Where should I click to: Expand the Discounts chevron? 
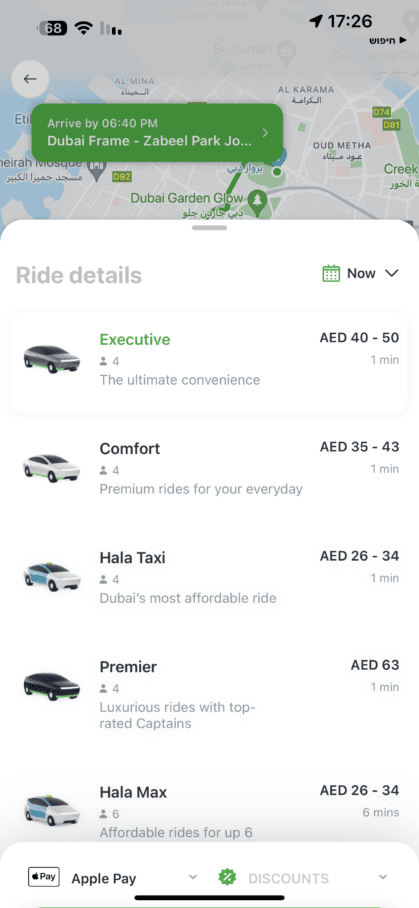pyautogui.click(x=383, y=877)
